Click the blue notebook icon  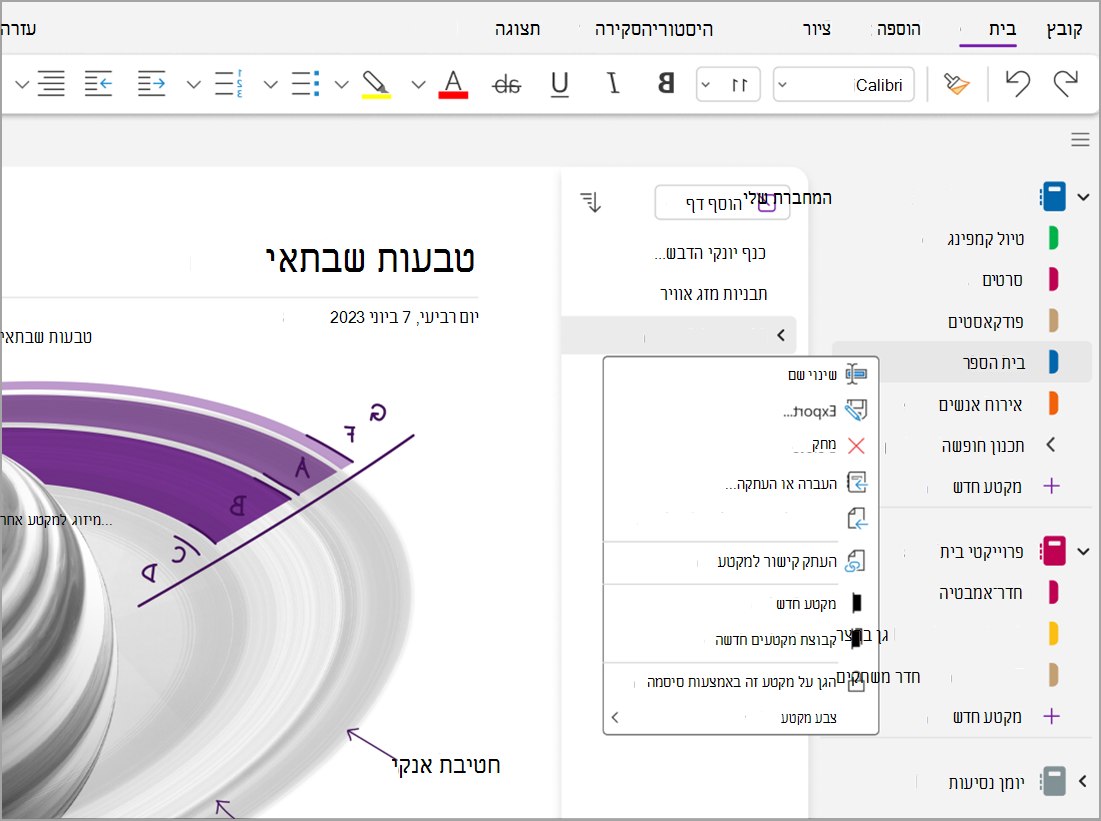pyautogui.click(x=1053, y=197)
